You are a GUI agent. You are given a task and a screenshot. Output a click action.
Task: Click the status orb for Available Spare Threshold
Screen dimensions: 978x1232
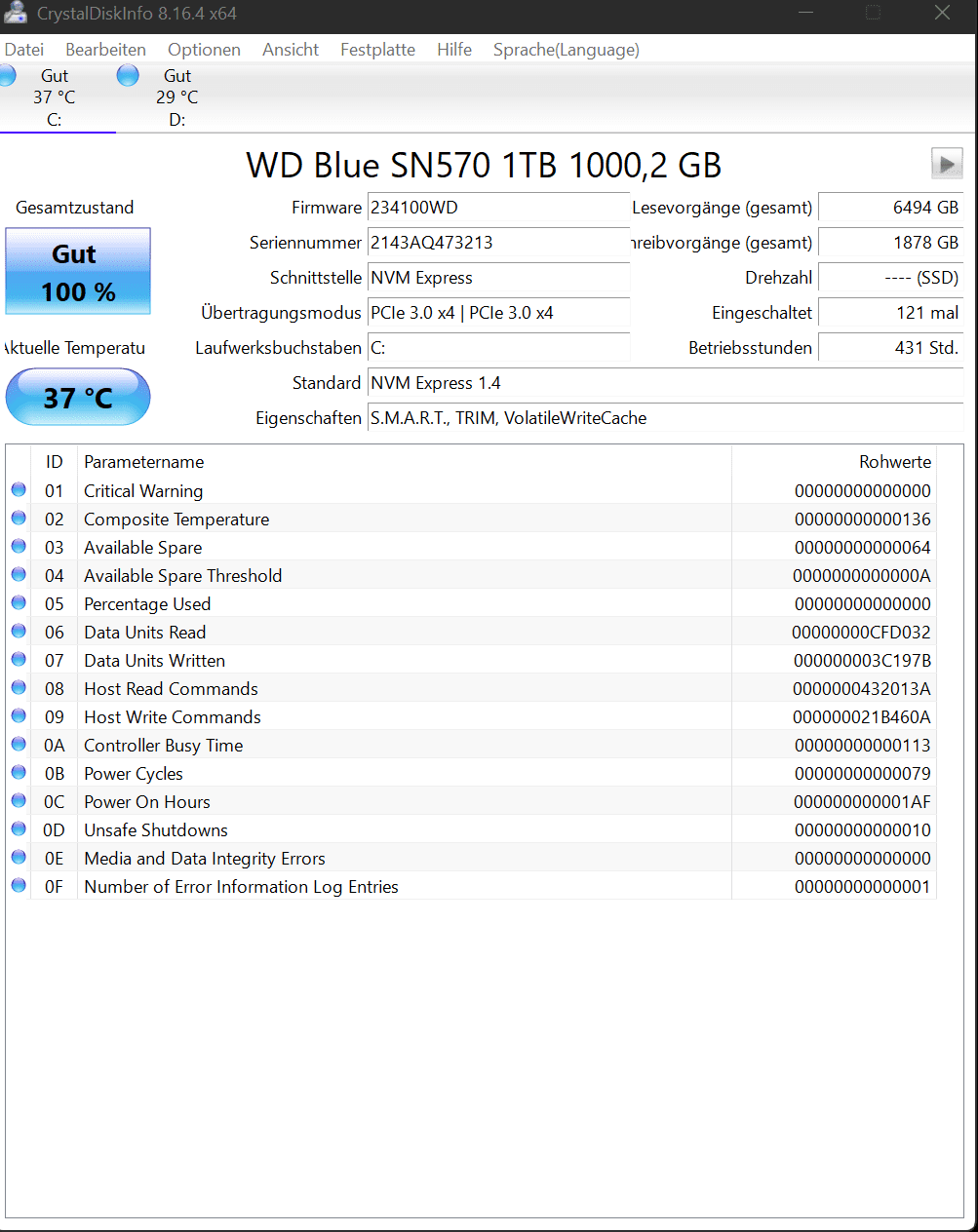point(19,574)
